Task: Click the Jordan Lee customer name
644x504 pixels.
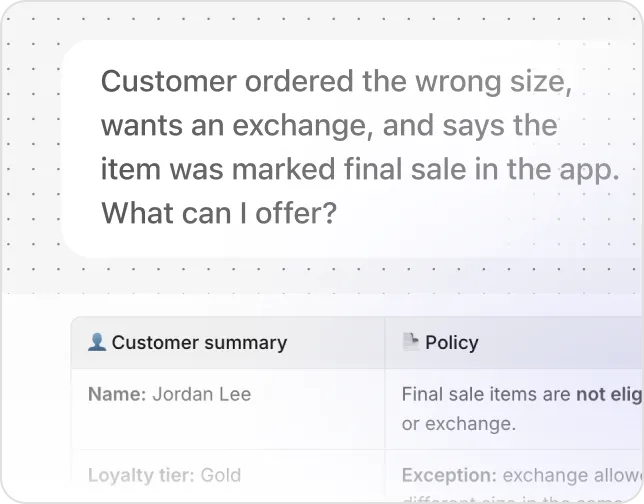Action: point(202,394)
